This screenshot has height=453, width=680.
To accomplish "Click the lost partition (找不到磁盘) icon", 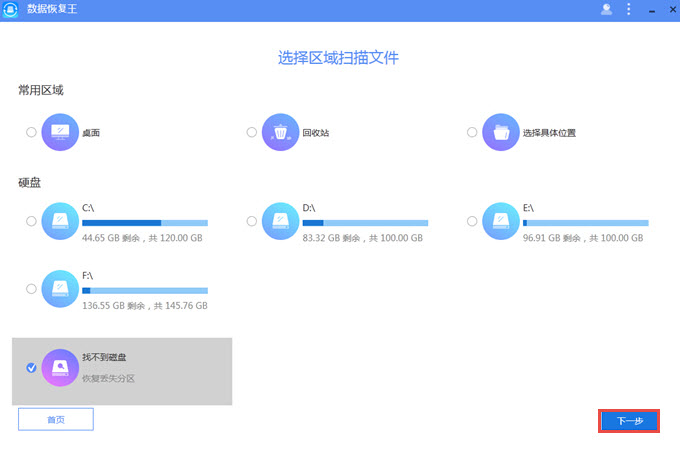I will tap(60, 368).
